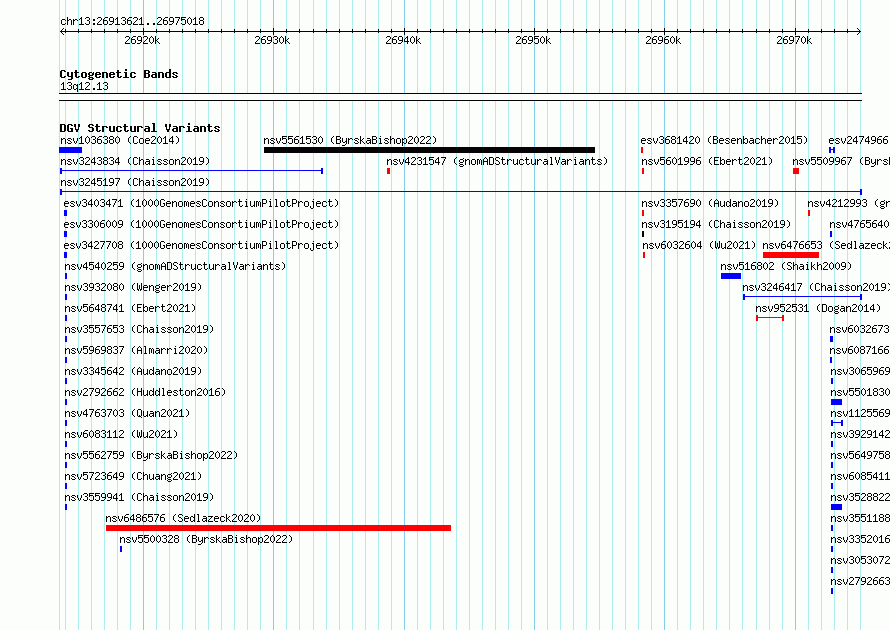890x630 pixels.
Task: Select nsv4763703 (Quan2021) label
Action: [127, 413]
